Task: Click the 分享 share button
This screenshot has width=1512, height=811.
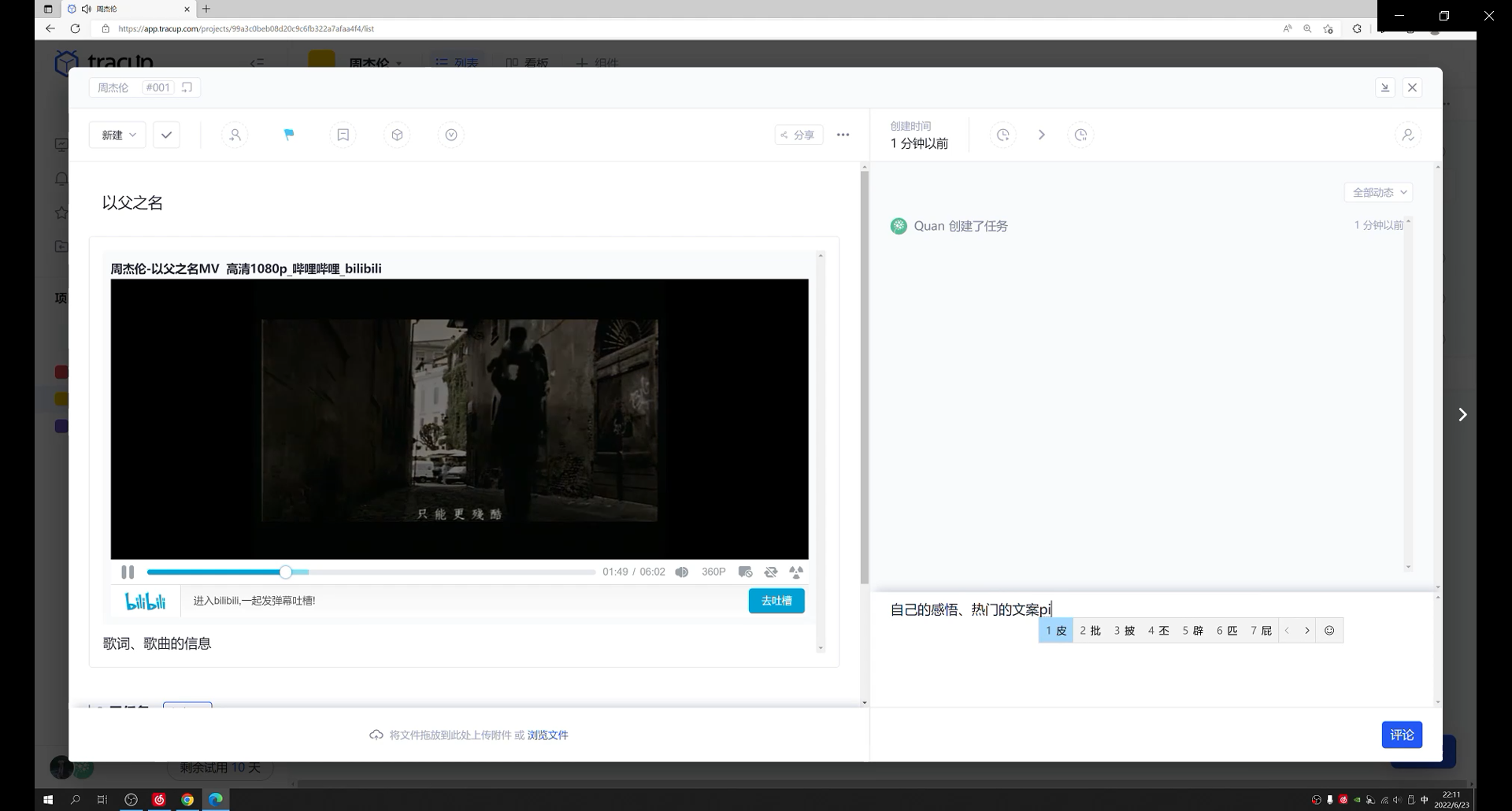Action: point(799,135)
